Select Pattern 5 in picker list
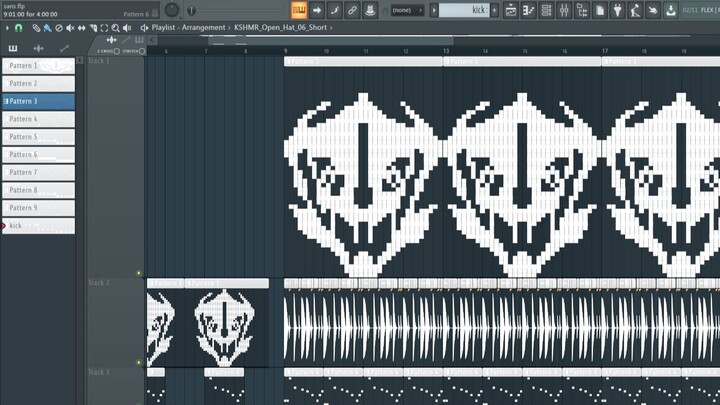720x405 pixels. pos(39,137)
